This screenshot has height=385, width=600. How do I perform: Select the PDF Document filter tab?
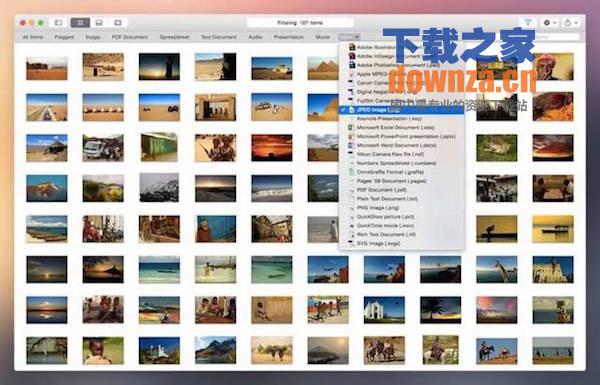pos(130,37)
